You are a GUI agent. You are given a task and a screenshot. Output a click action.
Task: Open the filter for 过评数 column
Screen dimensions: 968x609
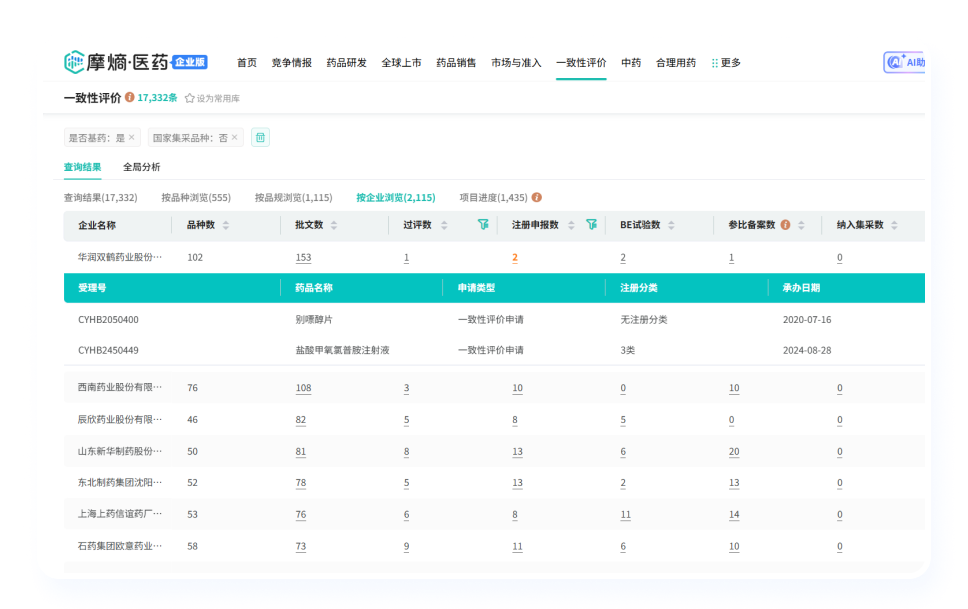pos(483,225)
